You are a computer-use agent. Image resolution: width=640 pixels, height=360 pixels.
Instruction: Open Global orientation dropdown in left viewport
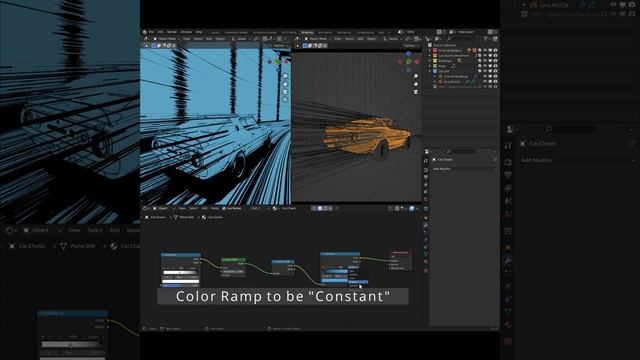pyautogui.click(x=241, y=39)
